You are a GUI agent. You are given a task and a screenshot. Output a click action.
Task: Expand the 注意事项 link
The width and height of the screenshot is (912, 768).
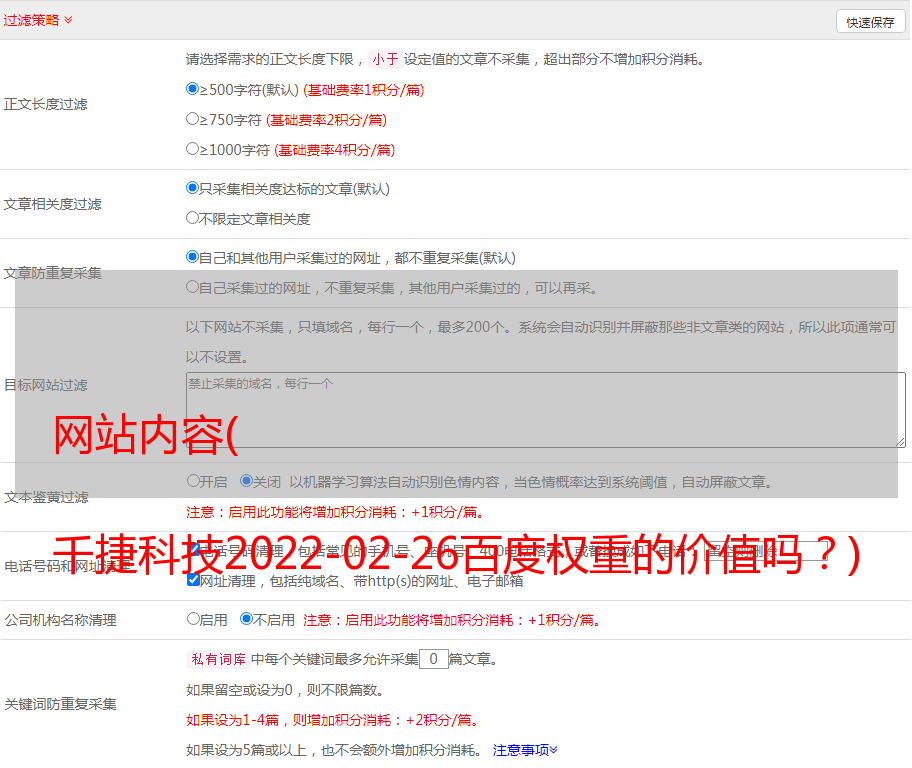pyautogui.click(x=525, y=751)
